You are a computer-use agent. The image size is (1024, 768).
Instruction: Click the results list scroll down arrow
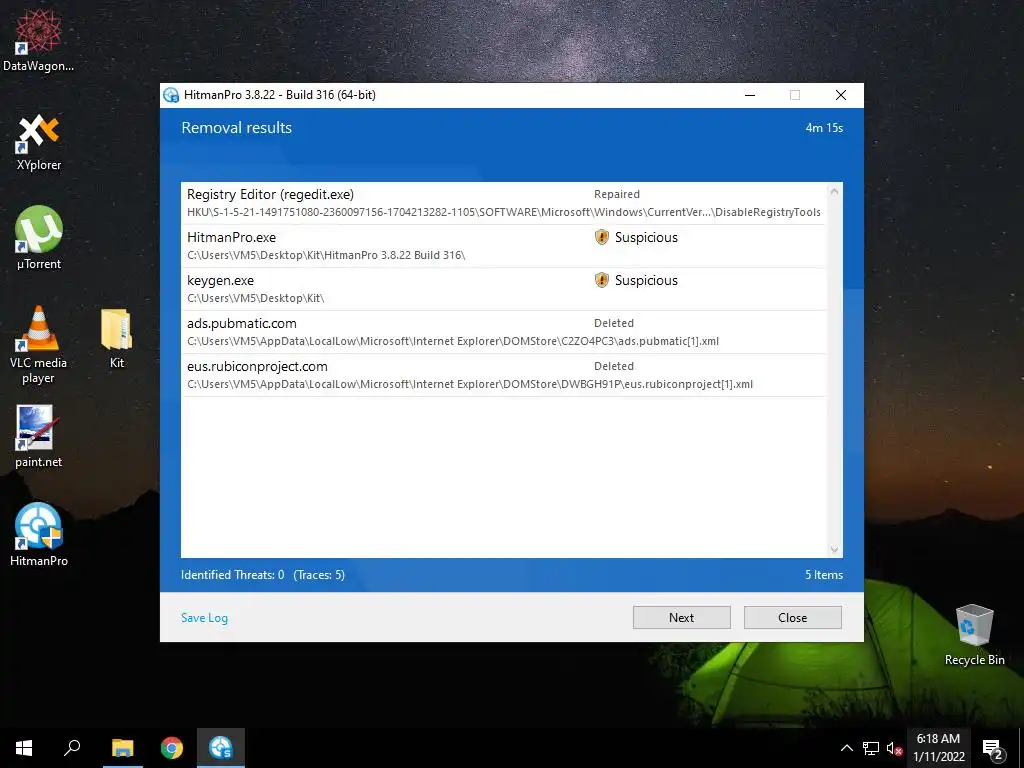[x=834, y=549]
